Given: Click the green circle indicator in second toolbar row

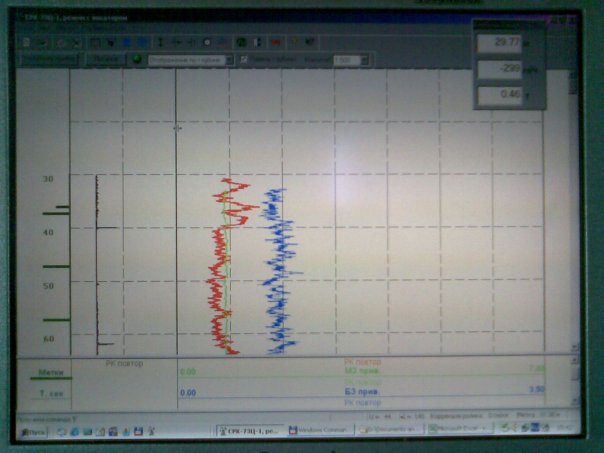Looking at the screenshot, I should pos(136,60).
